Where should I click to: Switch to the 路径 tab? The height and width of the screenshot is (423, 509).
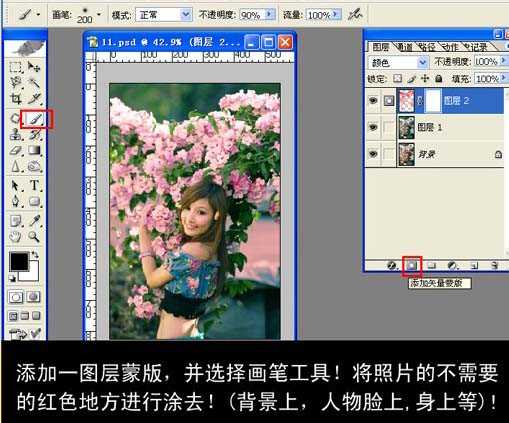[x=428, y=47]
